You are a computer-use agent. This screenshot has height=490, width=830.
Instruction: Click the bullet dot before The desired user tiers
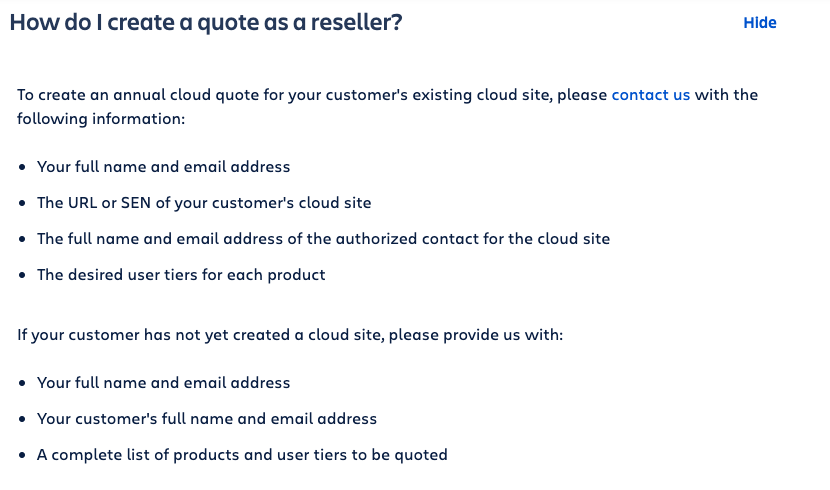(x=22, y=275)
